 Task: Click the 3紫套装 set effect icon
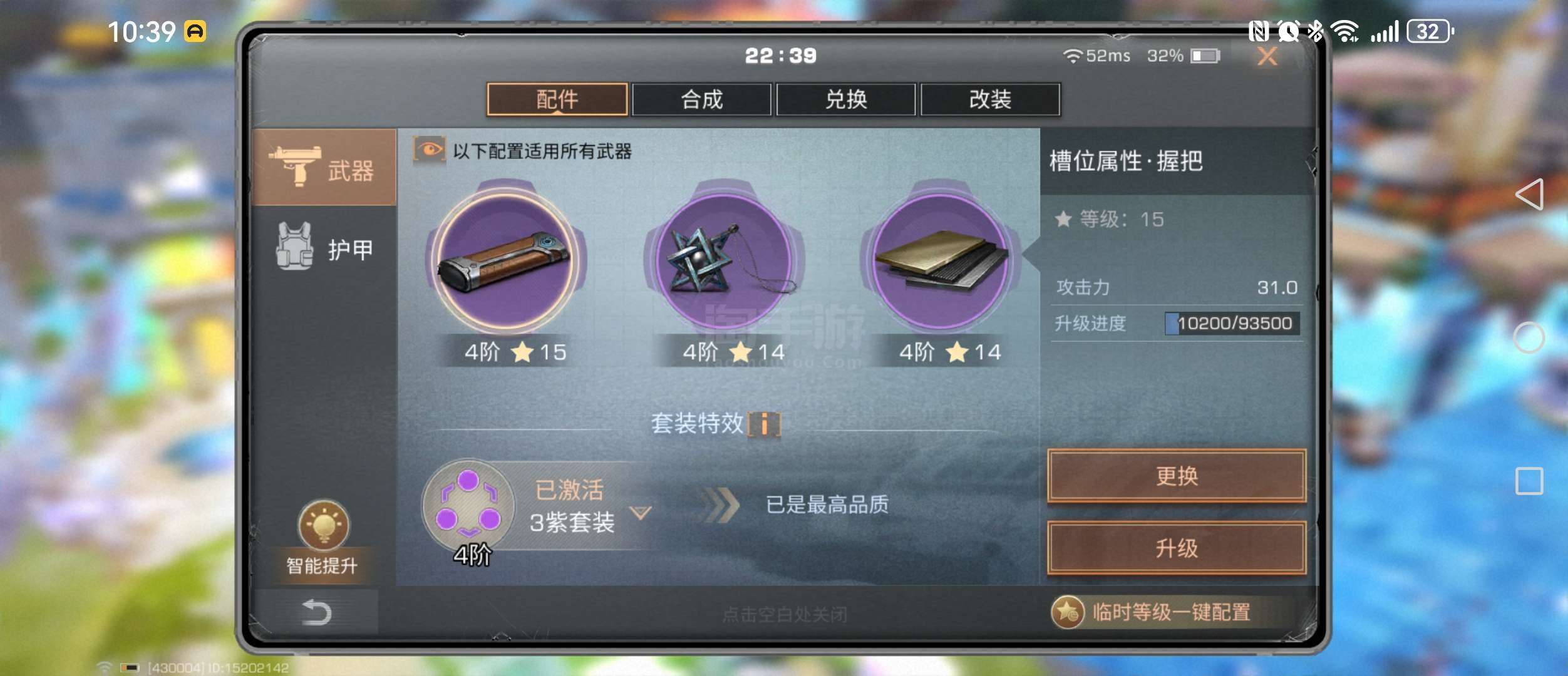(x=468, y=506)
